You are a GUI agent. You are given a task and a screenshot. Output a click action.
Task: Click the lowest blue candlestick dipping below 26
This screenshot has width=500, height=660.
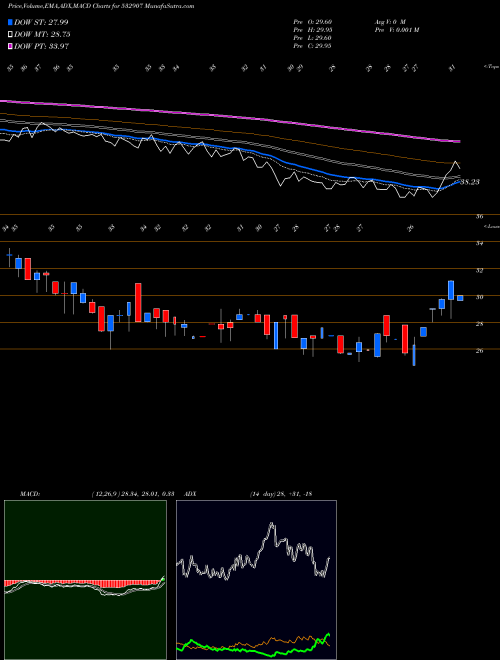click(x=414, y=355)
